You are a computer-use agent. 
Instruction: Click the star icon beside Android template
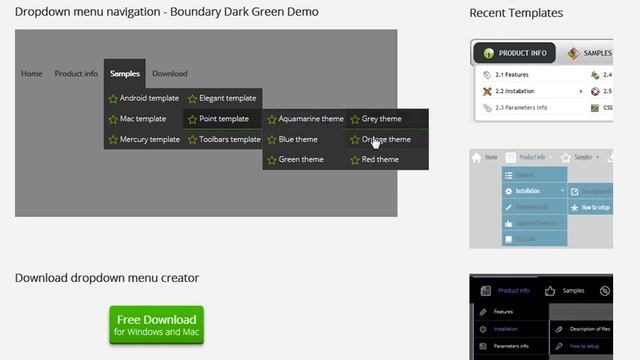point(113,98)
